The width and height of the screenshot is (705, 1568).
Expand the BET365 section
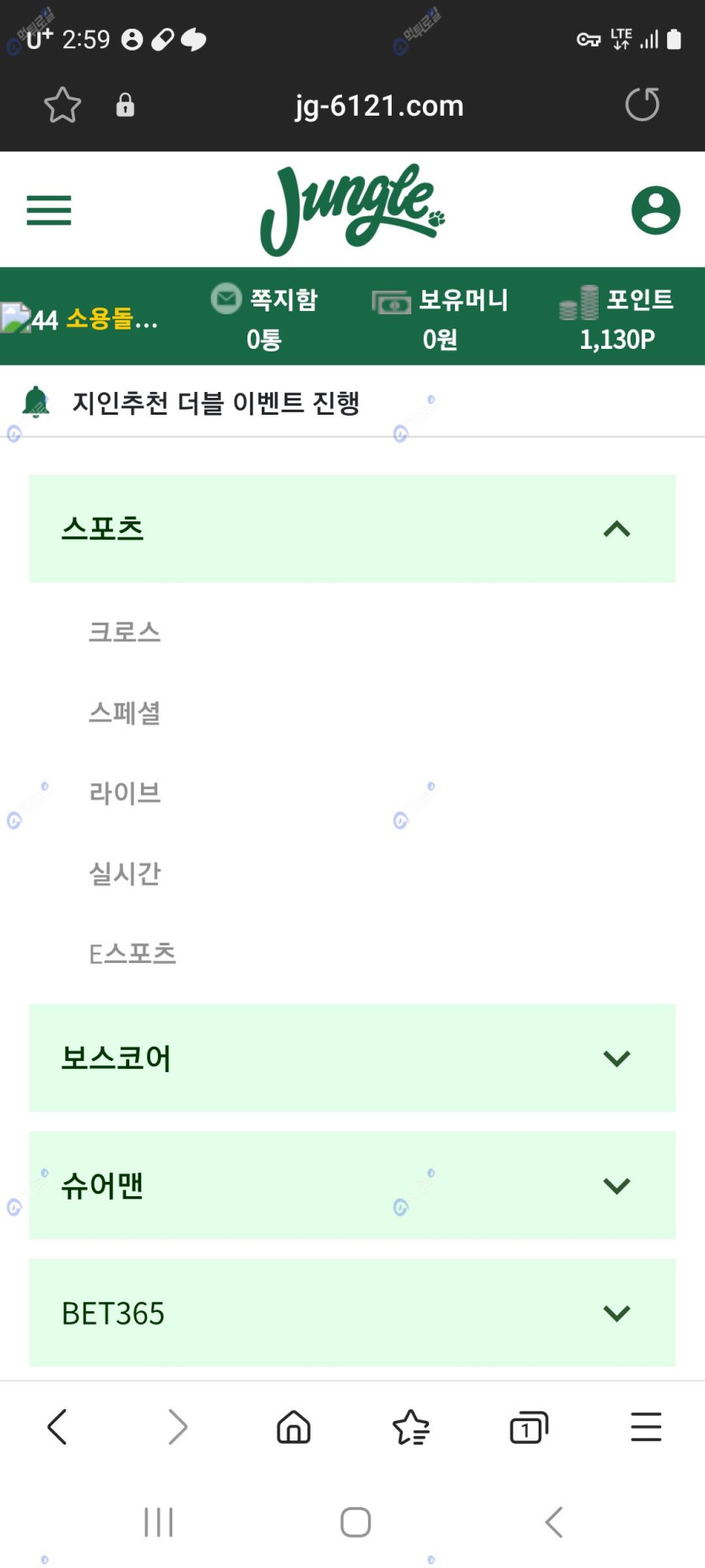616,1313
